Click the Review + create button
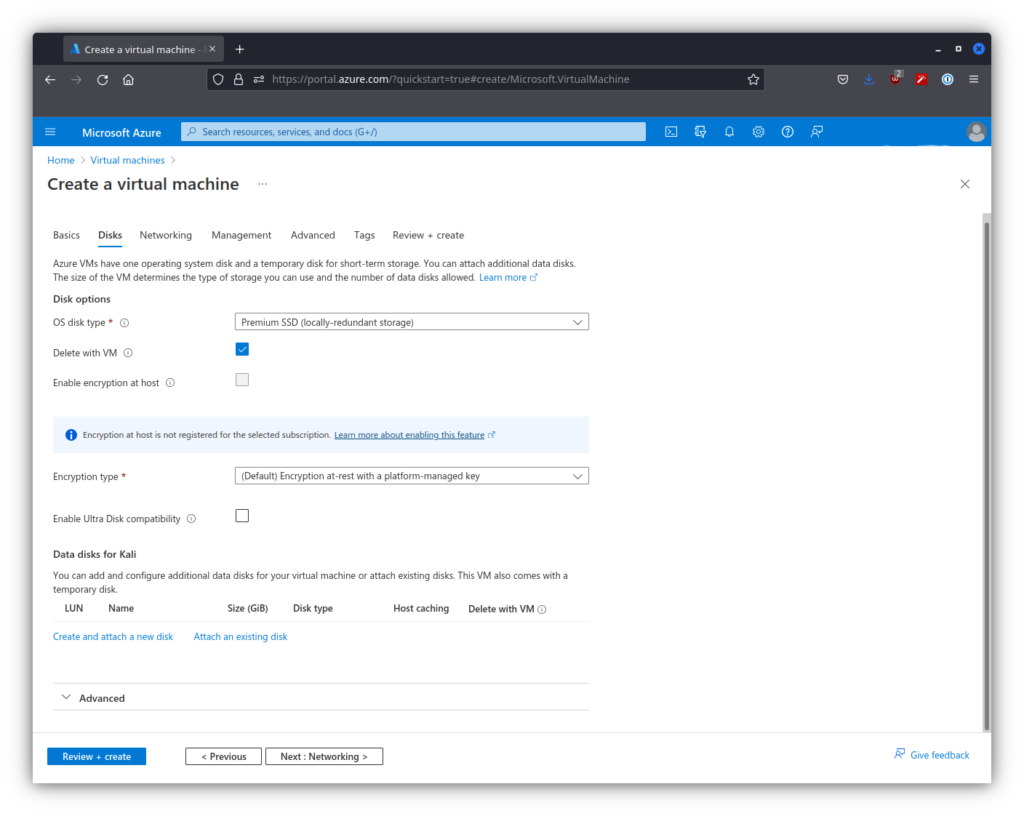 (96, 757)
